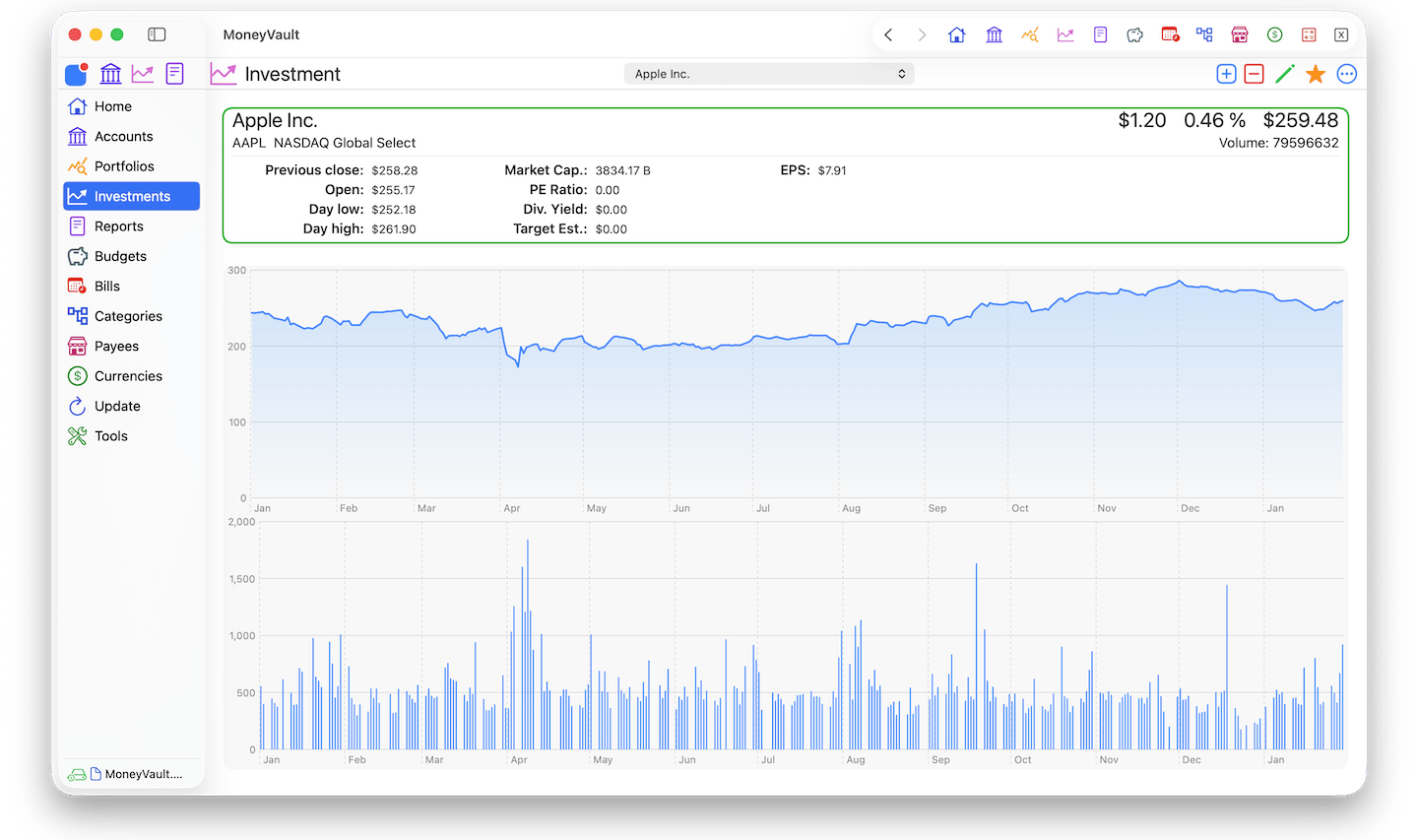Click the green pencil edit icon

click(1284, 74)
